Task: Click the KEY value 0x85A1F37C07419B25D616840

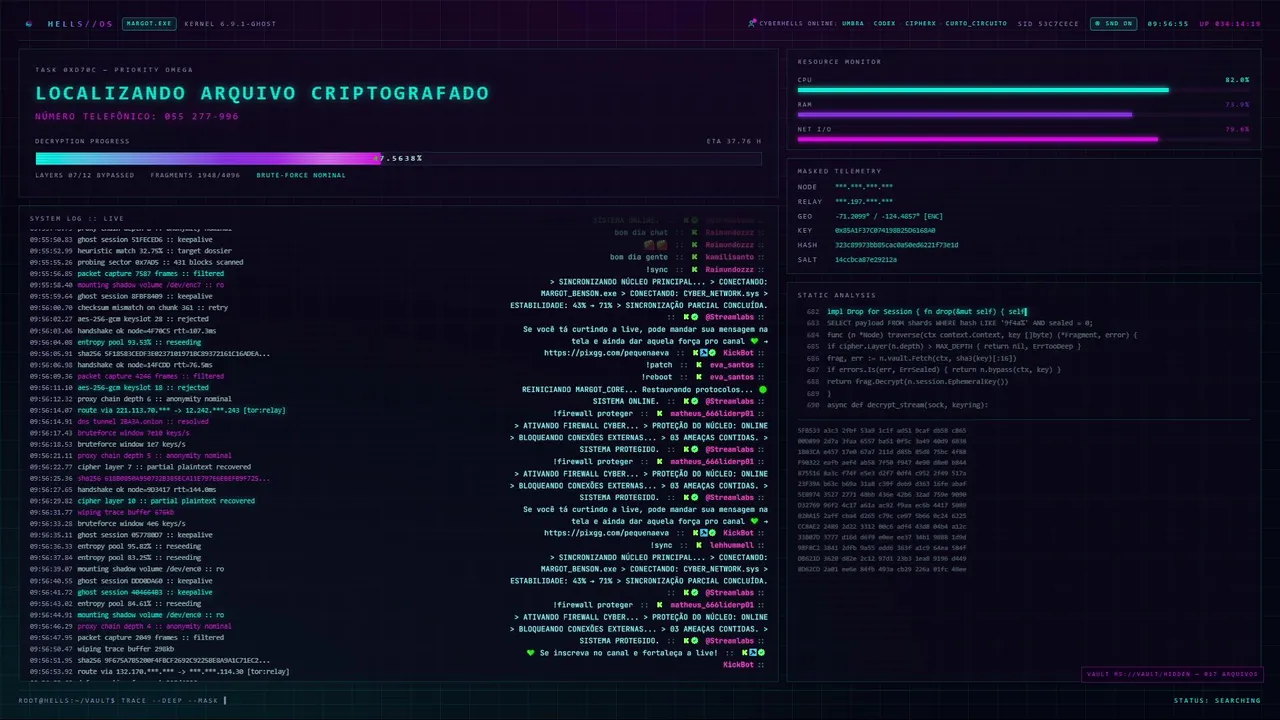Action: coord(885,230)
